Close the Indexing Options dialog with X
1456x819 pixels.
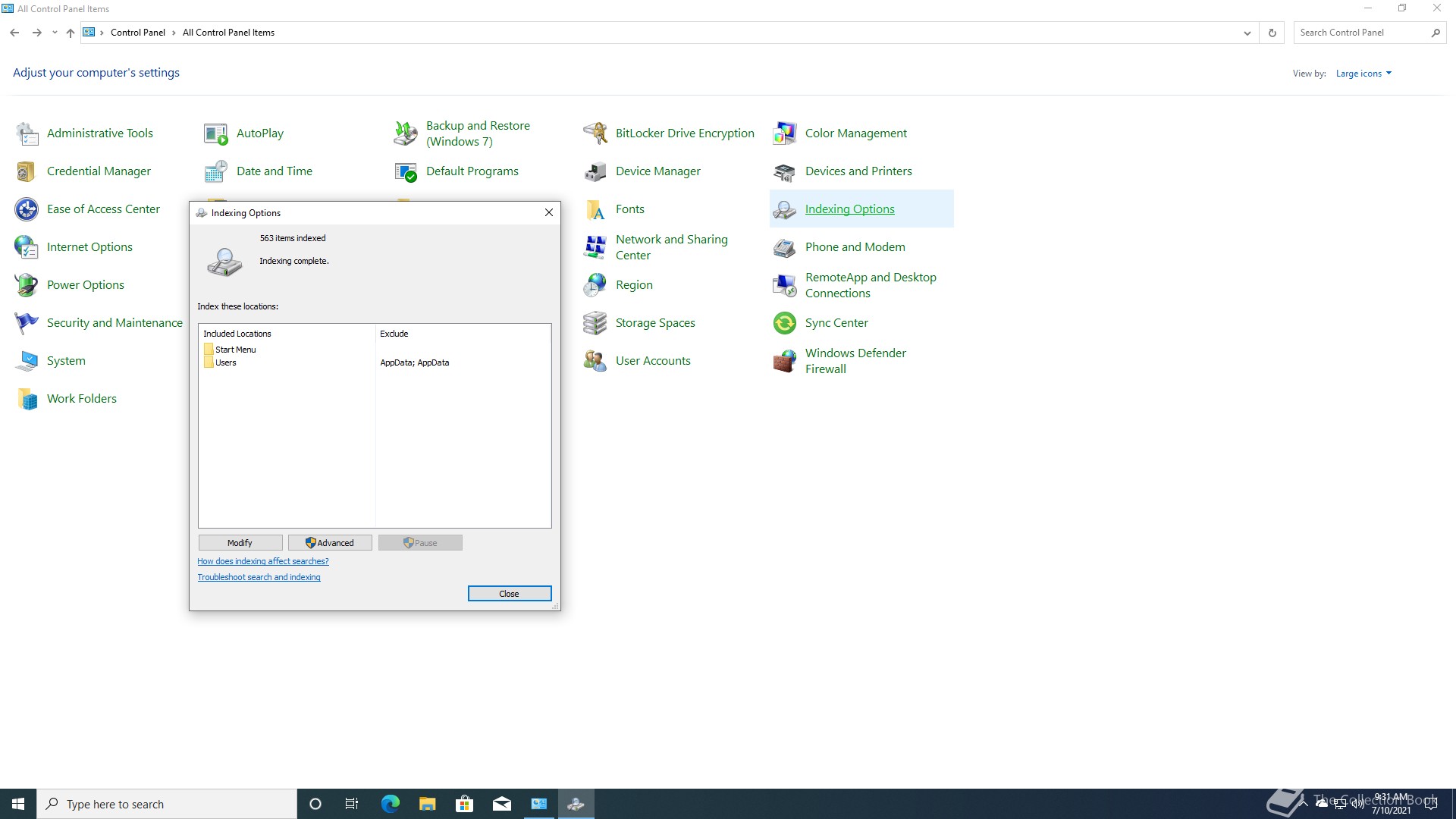click(x=549, y=213)
